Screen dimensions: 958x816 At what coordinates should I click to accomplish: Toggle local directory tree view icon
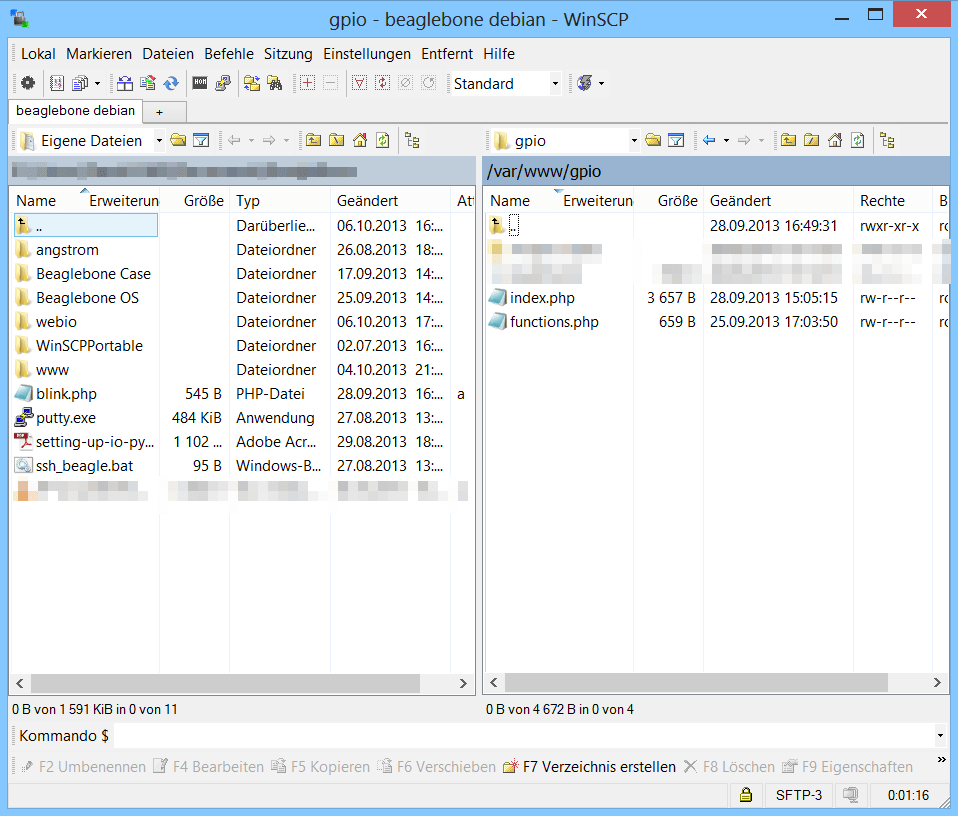coord(412,140)
